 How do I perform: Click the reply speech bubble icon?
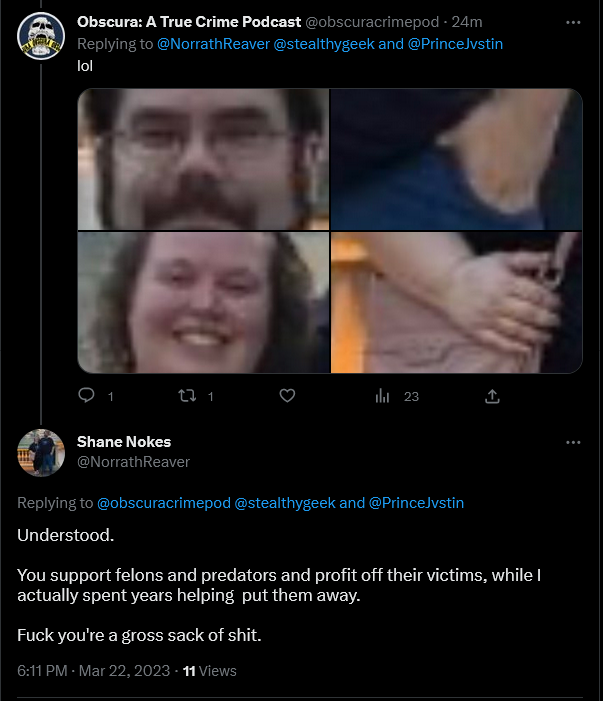pyautogui.click(x=86, y=395)
